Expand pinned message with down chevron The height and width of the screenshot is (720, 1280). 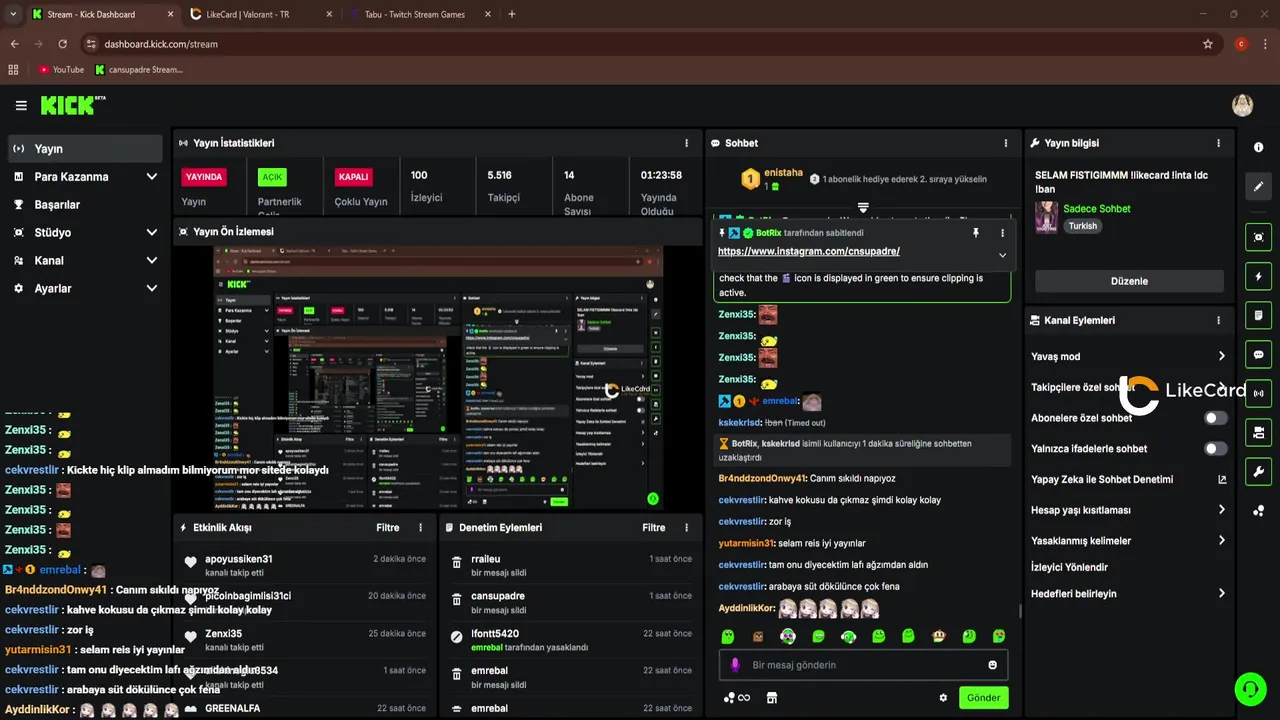pos(1002,255)
